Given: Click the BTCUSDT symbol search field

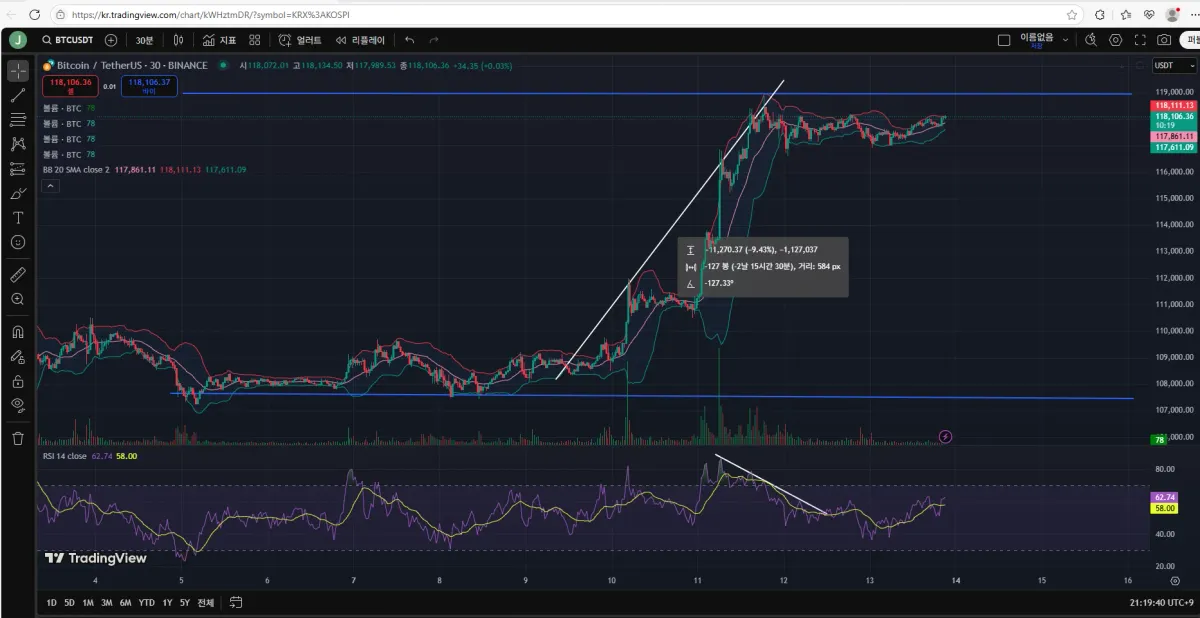Looking at the screenshot, I should pos(68,40).
